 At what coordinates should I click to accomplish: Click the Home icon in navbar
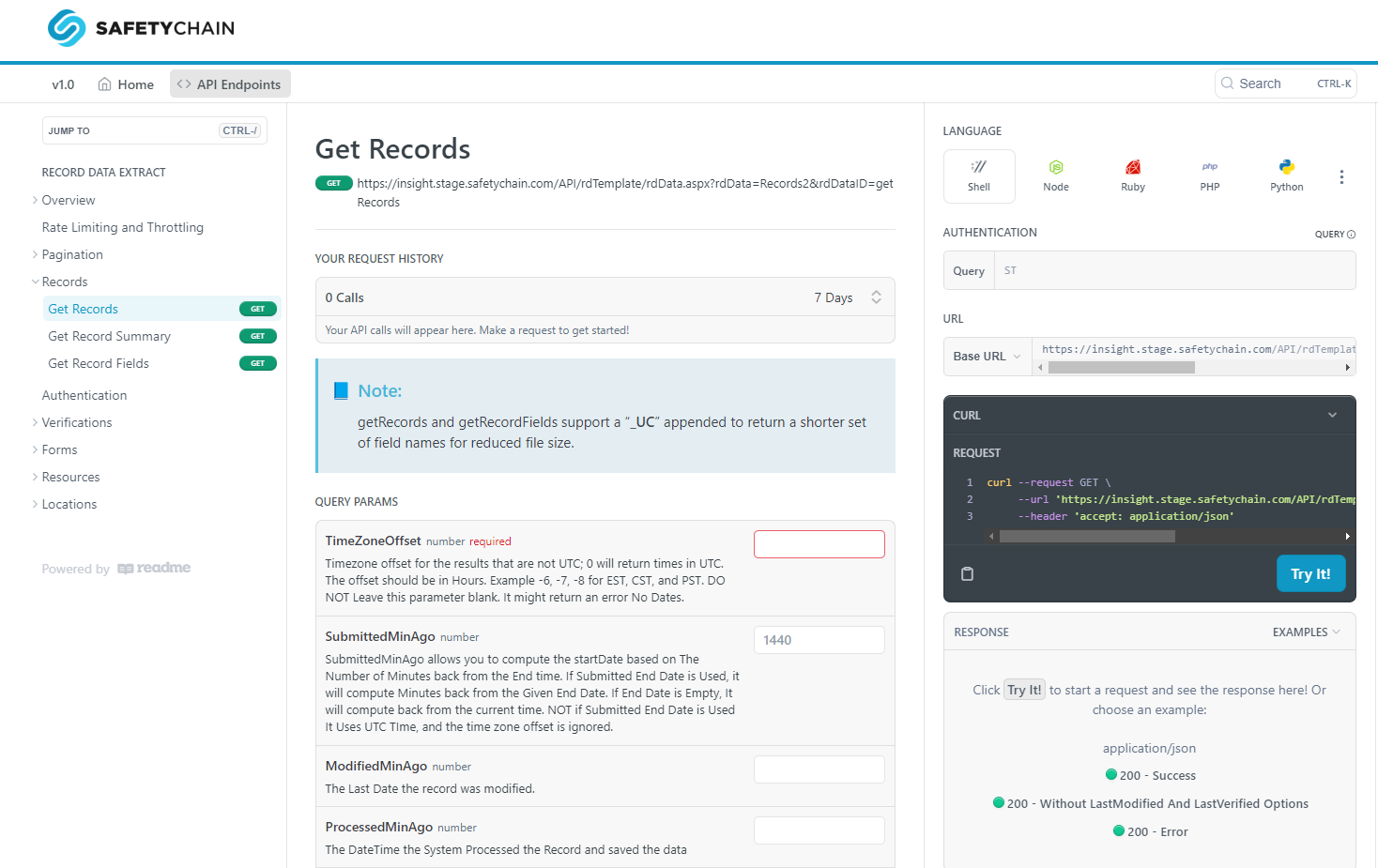[105, 84]
